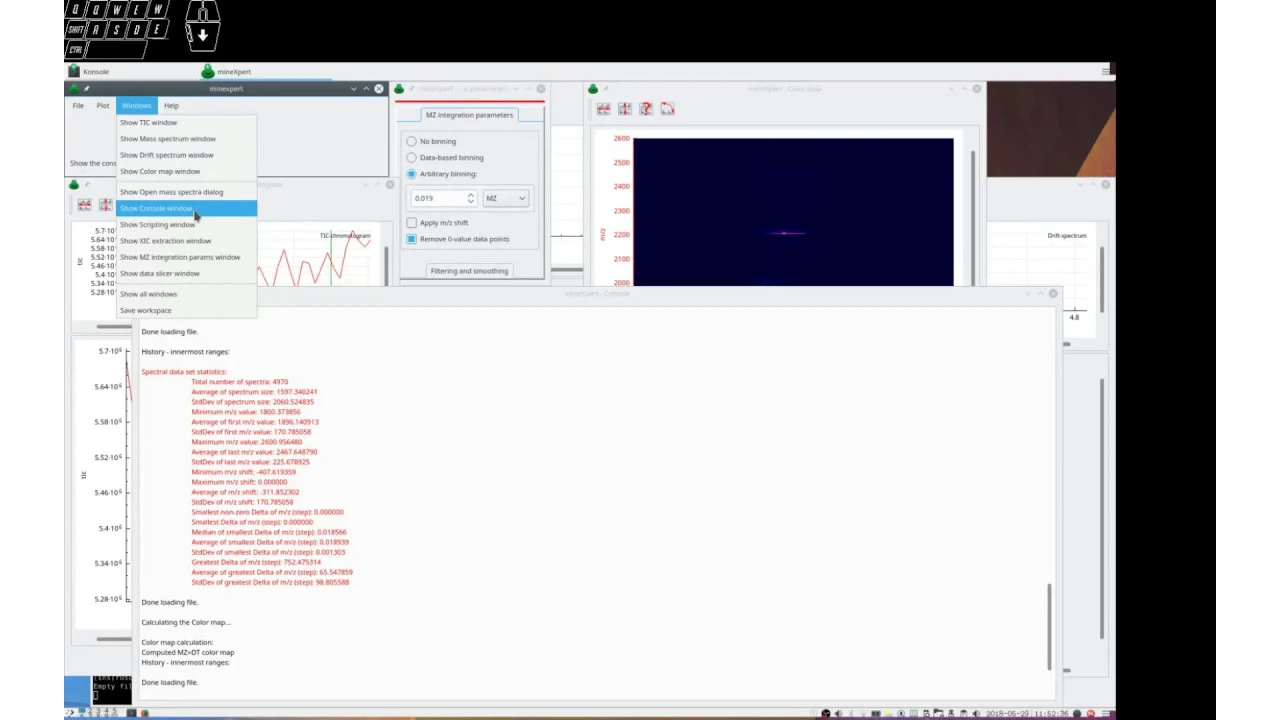Screen dimensions: 1280x720
Task: Choose Show data slicer window
Action: (186, 273)
